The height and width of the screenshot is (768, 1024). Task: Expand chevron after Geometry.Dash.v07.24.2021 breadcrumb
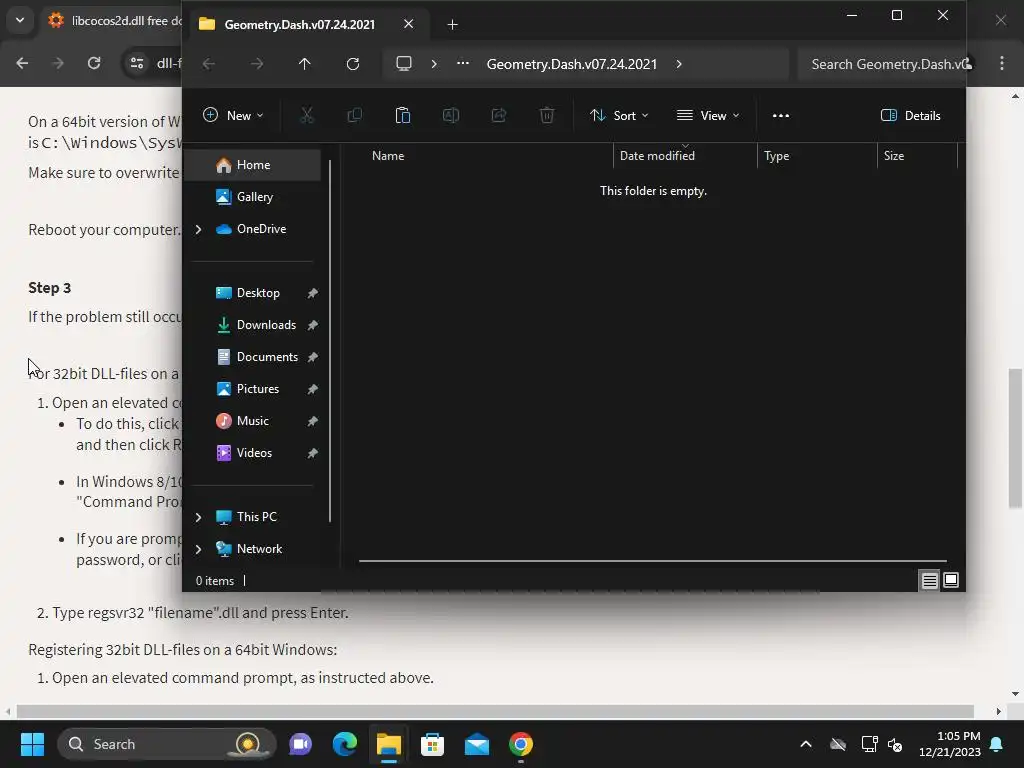679,64
